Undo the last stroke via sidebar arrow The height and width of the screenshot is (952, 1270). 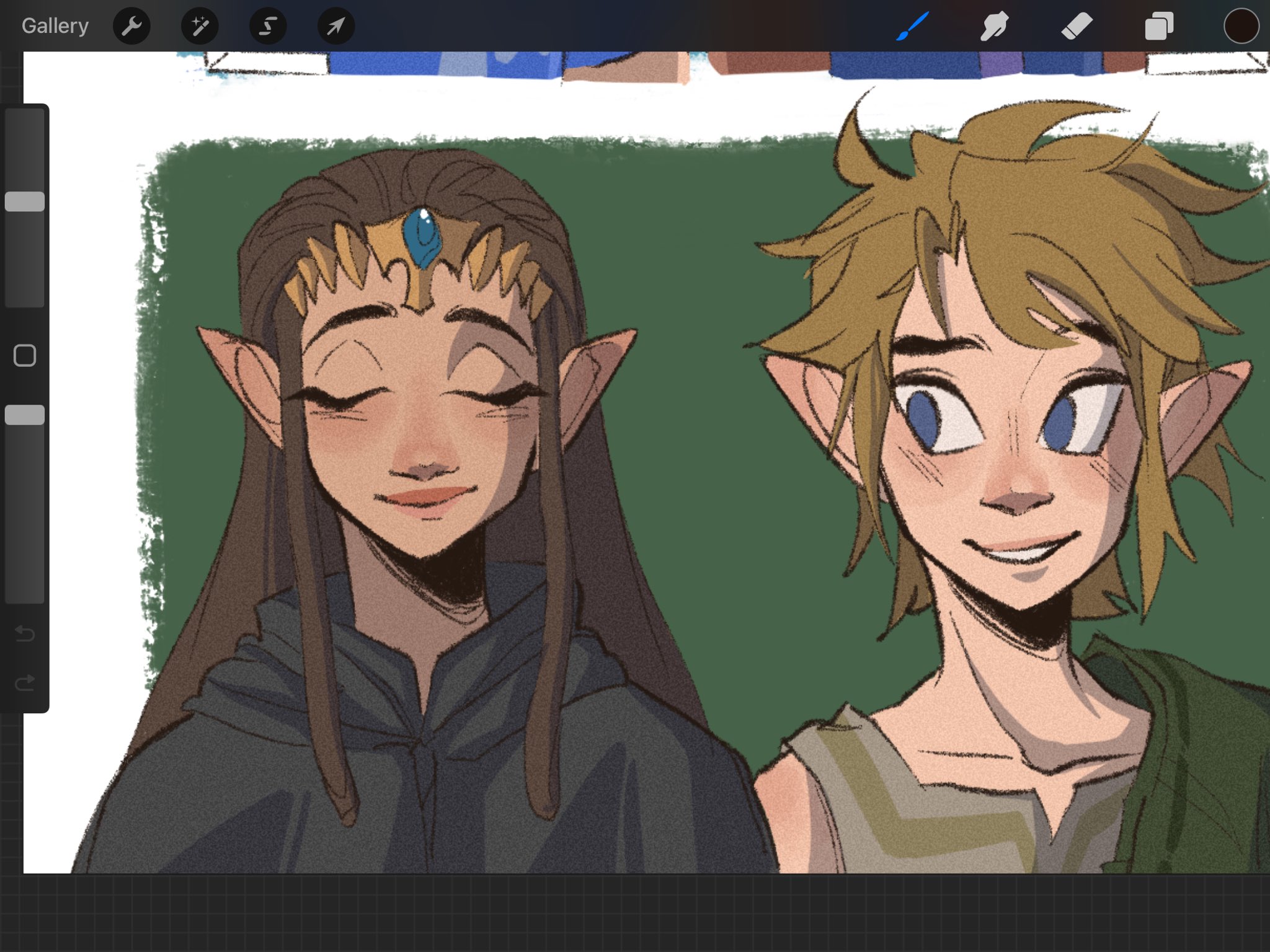tap(25, 633)
